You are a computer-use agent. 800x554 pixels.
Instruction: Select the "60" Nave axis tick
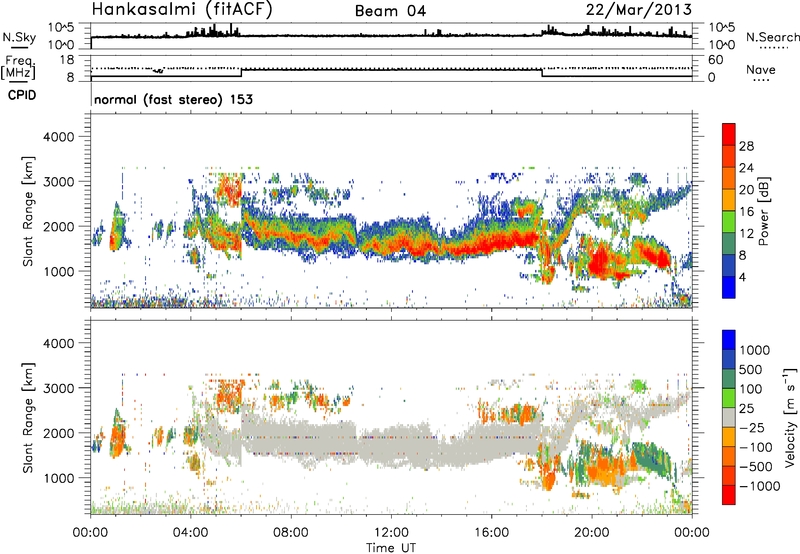(715, 60)
